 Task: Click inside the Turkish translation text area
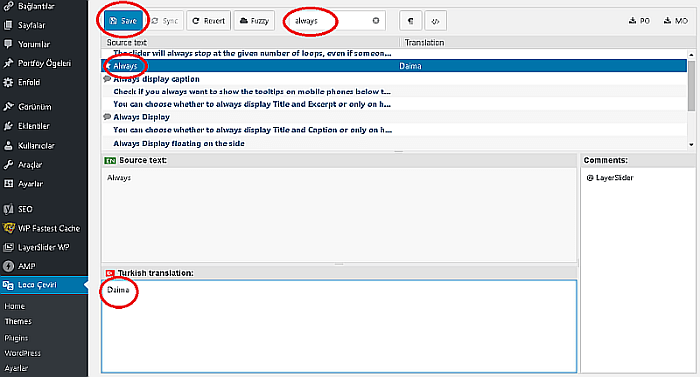point(339,326)
